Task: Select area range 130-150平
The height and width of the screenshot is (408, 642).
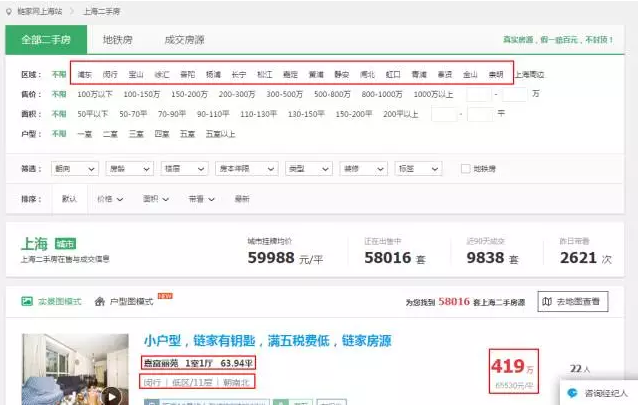Action: pos(306,114)
